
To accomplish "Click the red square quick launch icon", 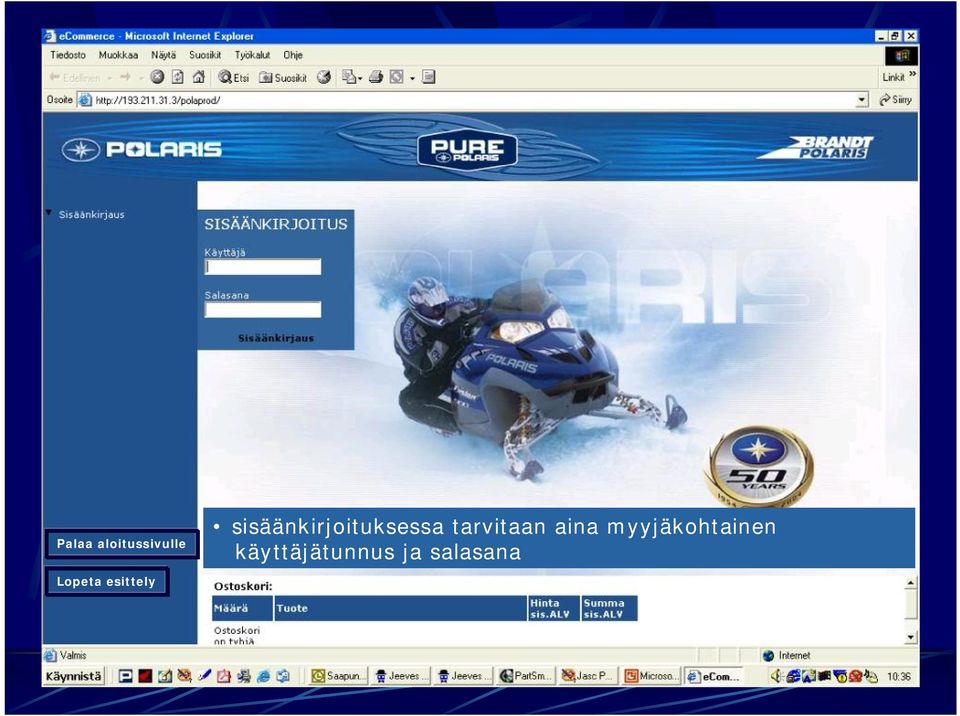I will point(145,676).
